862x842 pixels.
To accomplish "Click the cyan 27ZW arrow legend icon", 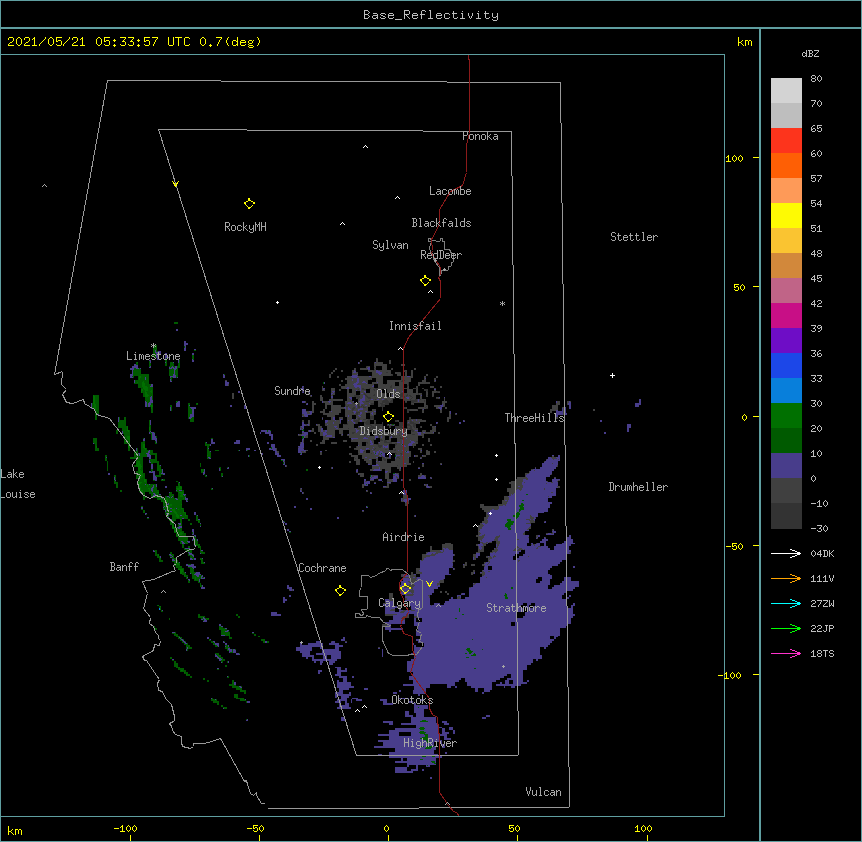I will [x=786, y=603].
